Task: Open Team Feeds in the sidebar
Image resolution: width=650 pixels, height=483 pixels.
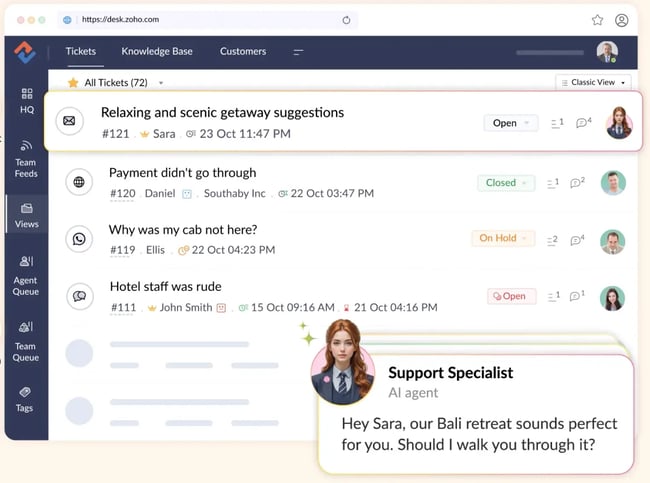Action: point(26,159)
